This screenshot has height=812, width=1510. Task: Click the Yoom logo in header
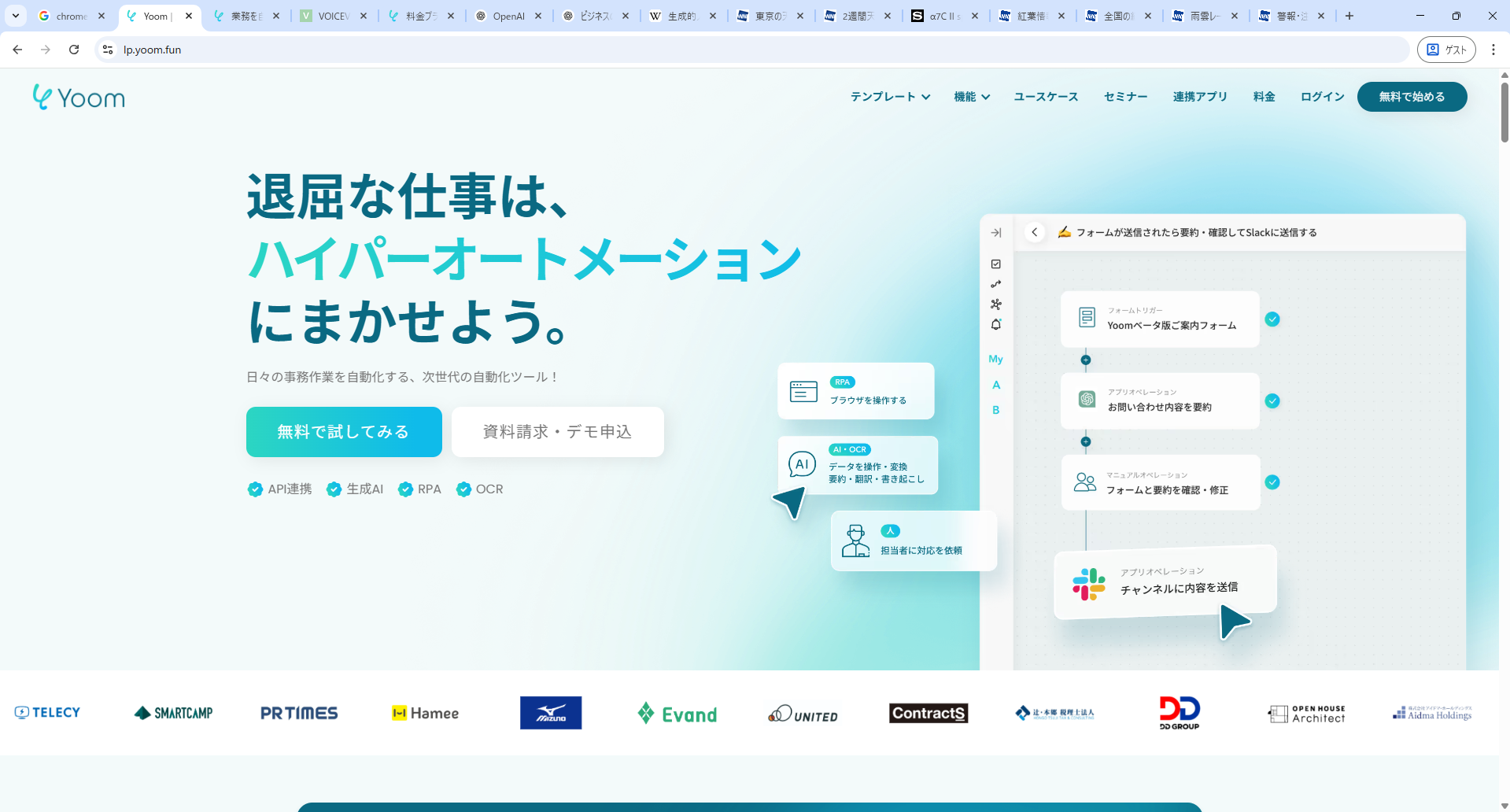[x=79, y=98]
